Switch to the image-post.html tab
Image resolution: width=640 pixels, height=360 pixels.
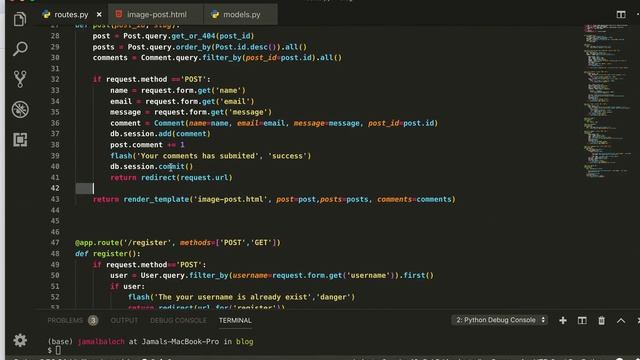pyautogui.click(x=156, y=15)
